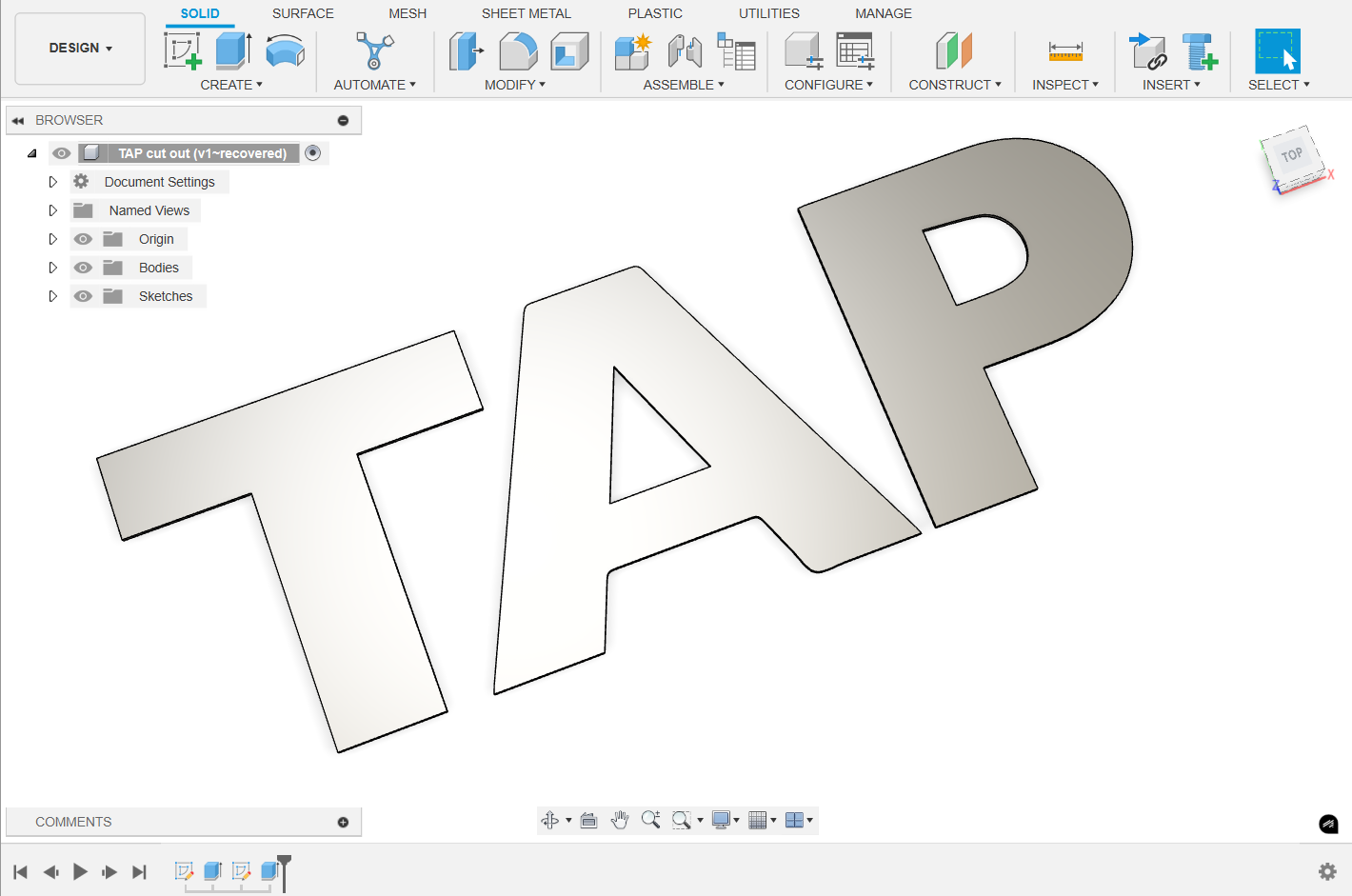Activate the TAP cut out component radio

click(x=312, y=153)
